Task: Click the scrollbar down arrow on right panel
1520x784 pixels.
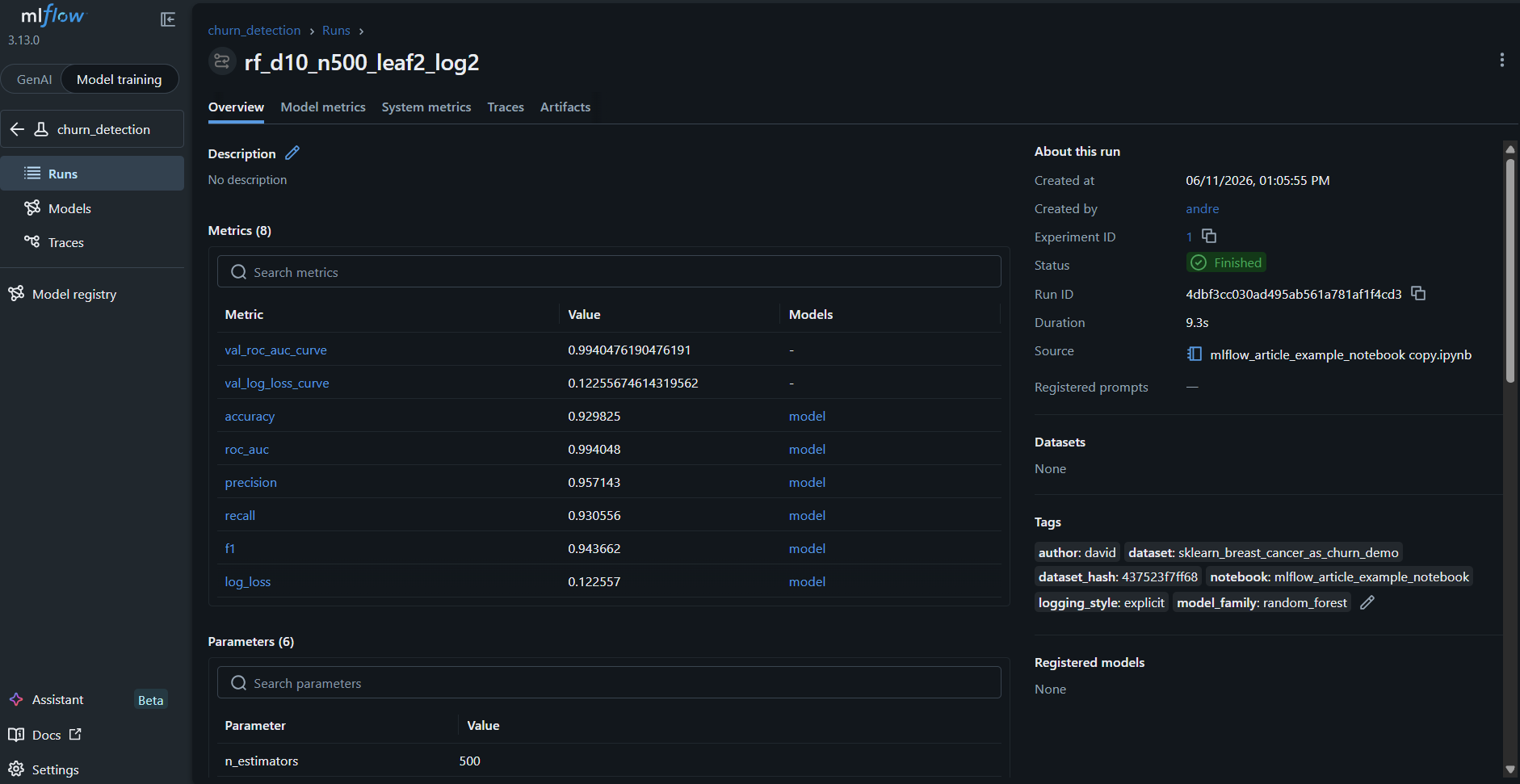Action: (x=1510, y=769)
